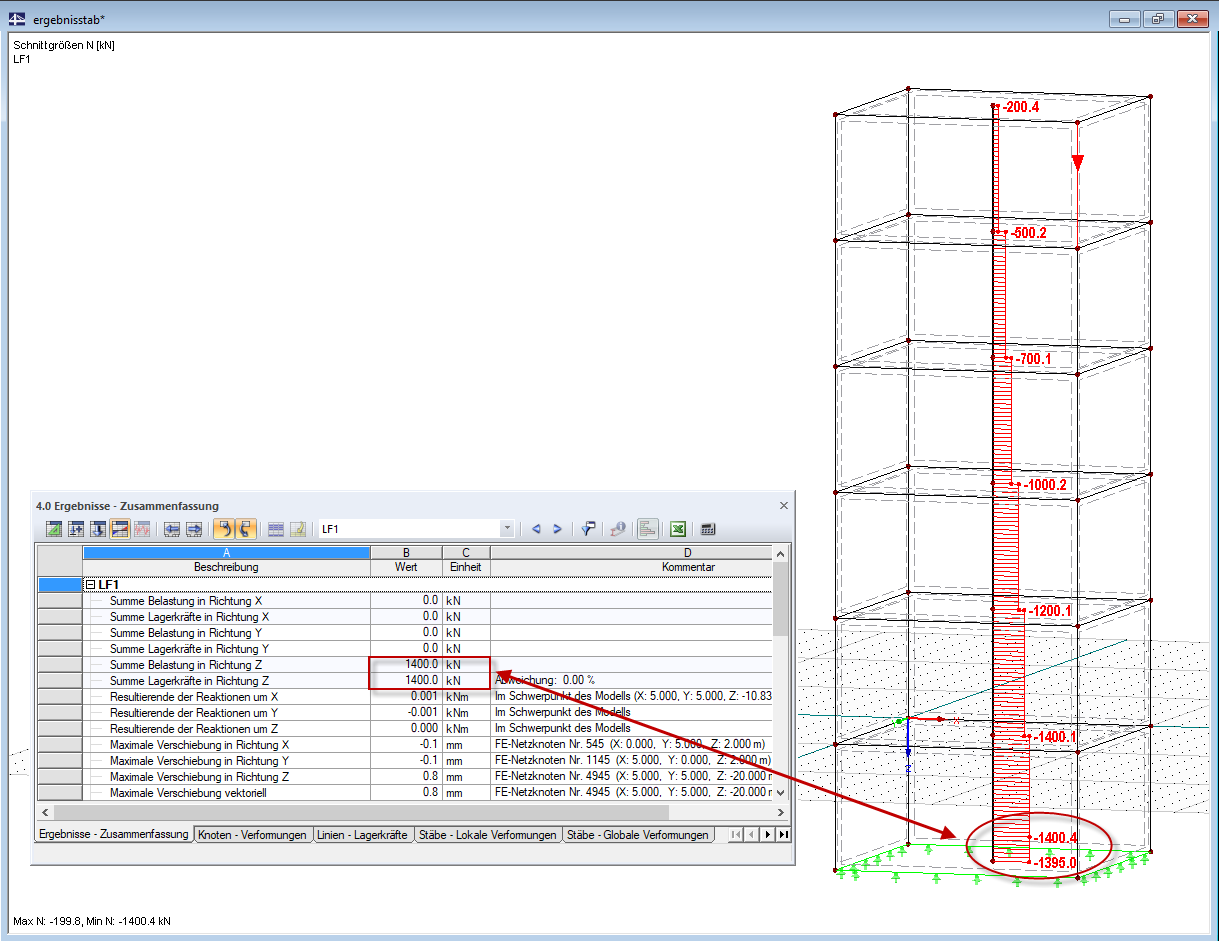Click the scroll-up arrow of the results table
Screen dimensions: 1219x941
click(x=780, y=553)
